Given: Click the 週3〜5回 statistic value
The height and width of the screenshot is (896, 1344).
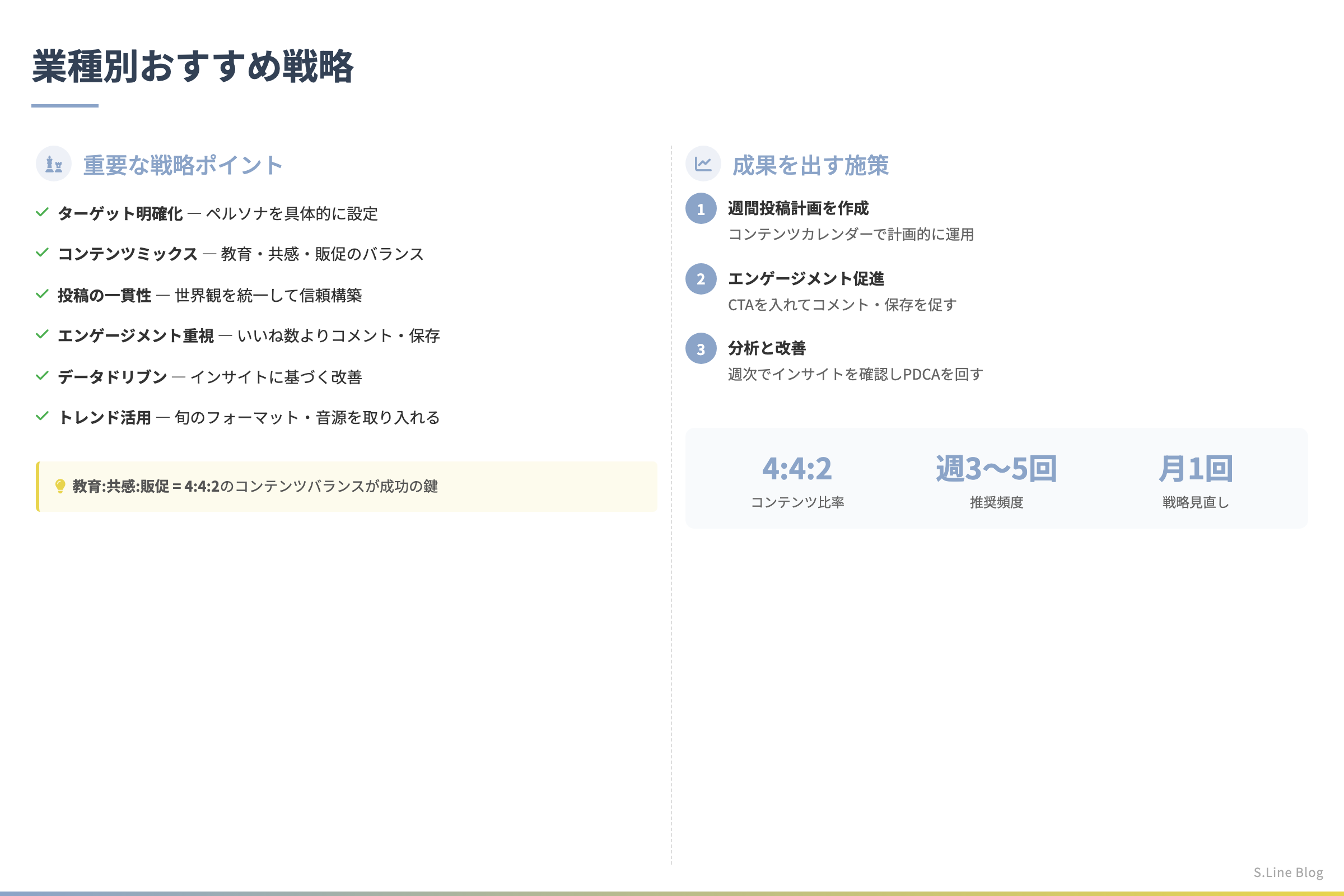Looking at the screenshot, I should pyautogui.click(x=996, y=469).
